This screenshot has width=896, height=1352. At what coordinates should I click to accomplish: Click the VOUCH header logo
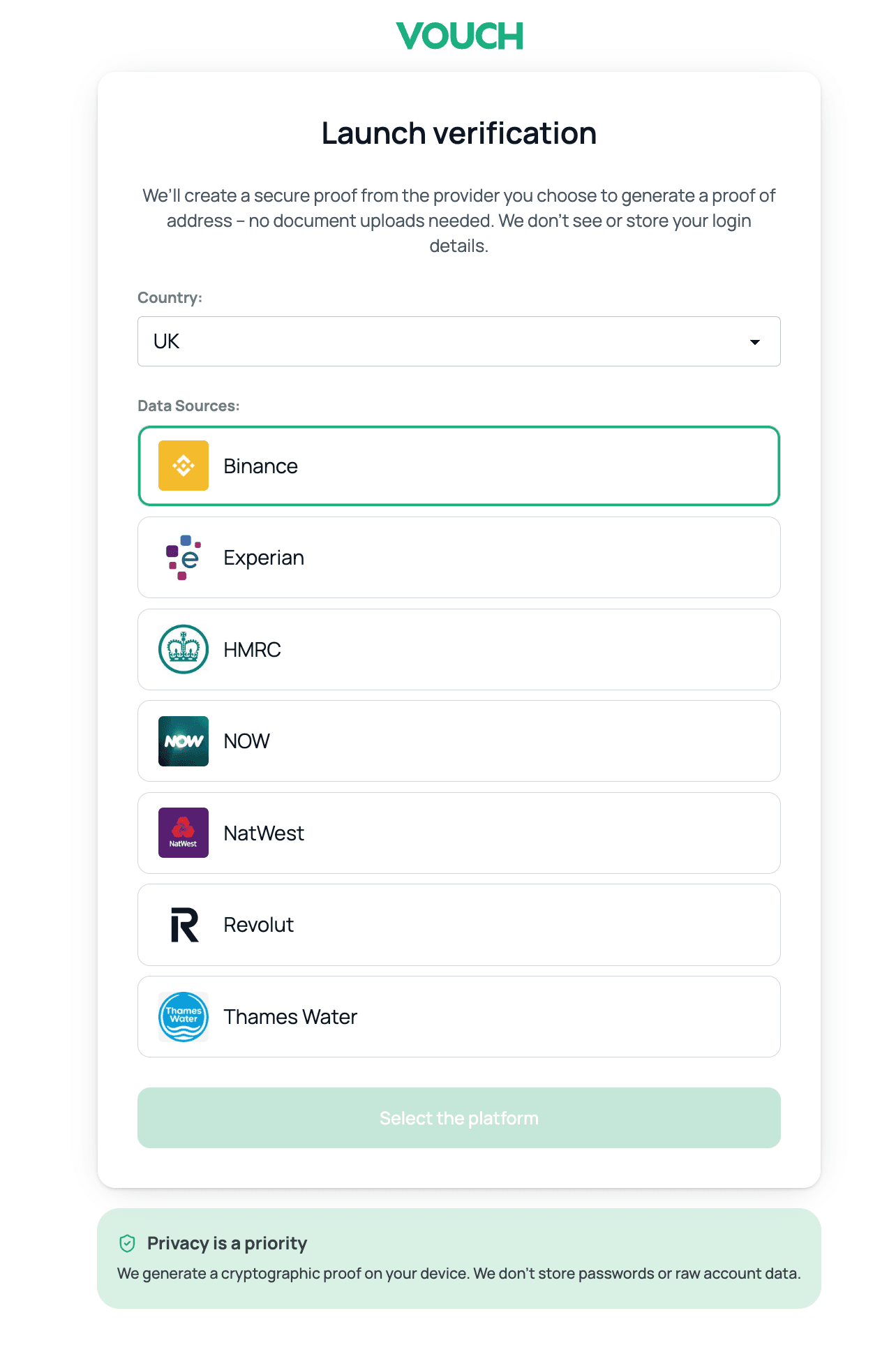click(x=458, y=34)
